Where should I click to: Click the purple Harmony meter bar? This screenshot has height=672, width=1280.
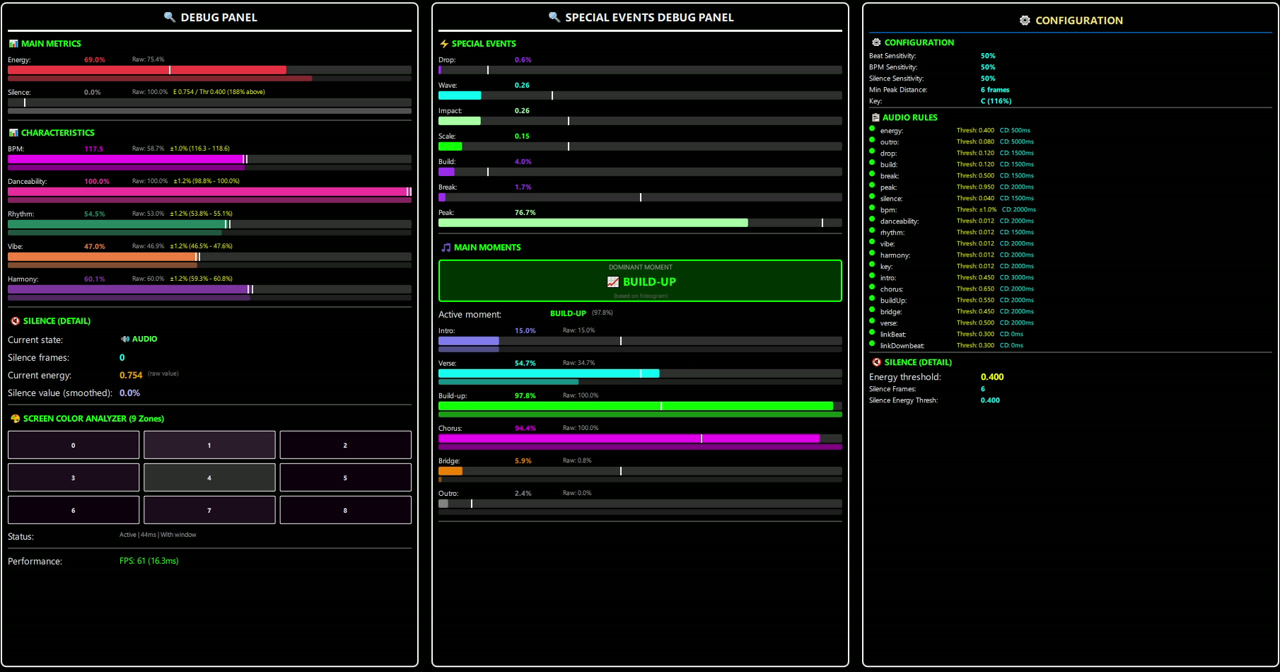209,290
